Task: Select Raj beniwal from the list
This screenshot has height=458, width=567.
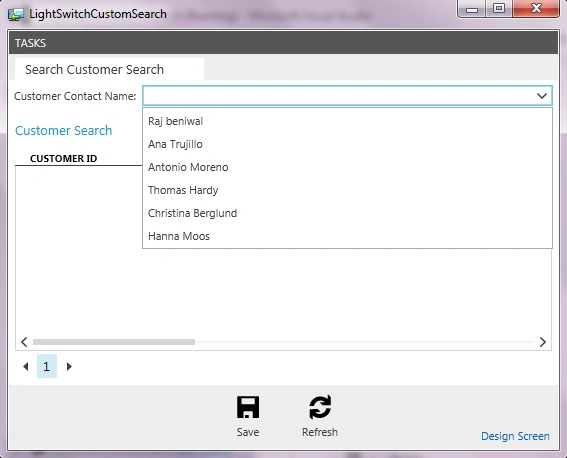Action: tap(347, 121)
